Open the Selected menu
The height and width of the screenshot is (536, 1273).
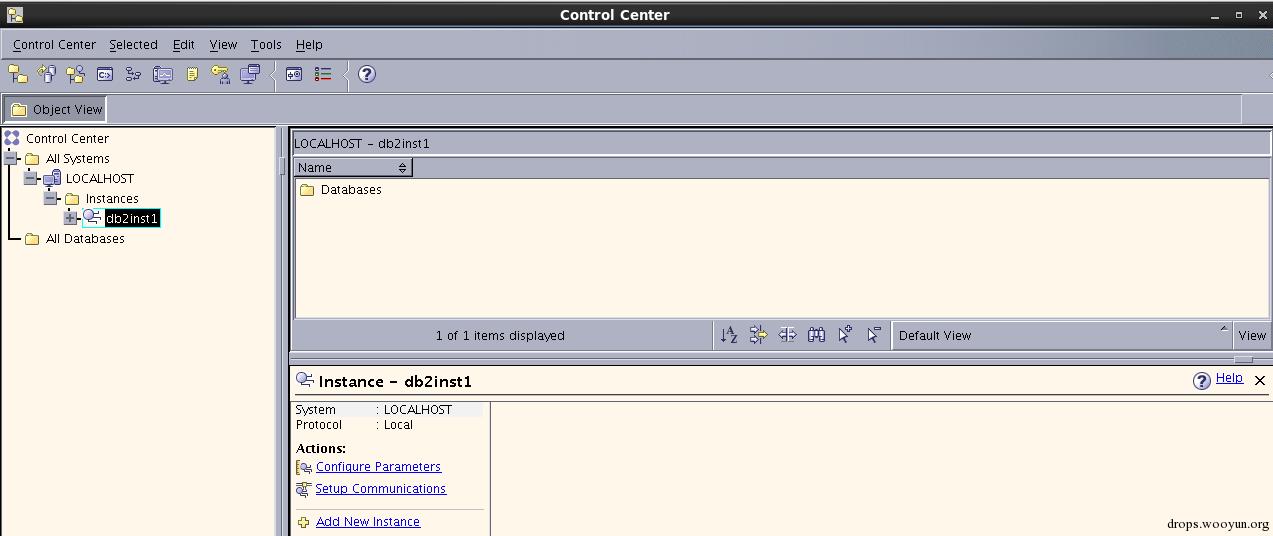click(x=133, y=45)
